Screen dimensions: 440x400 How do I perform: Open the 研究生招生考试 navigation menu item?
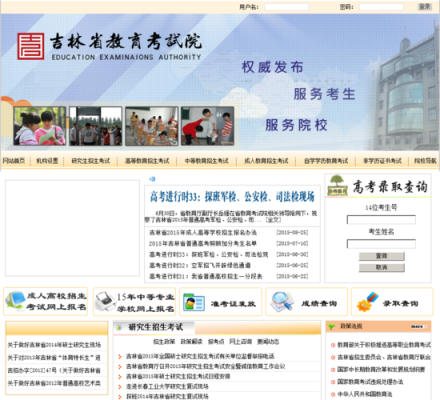(x=91, y=161)
